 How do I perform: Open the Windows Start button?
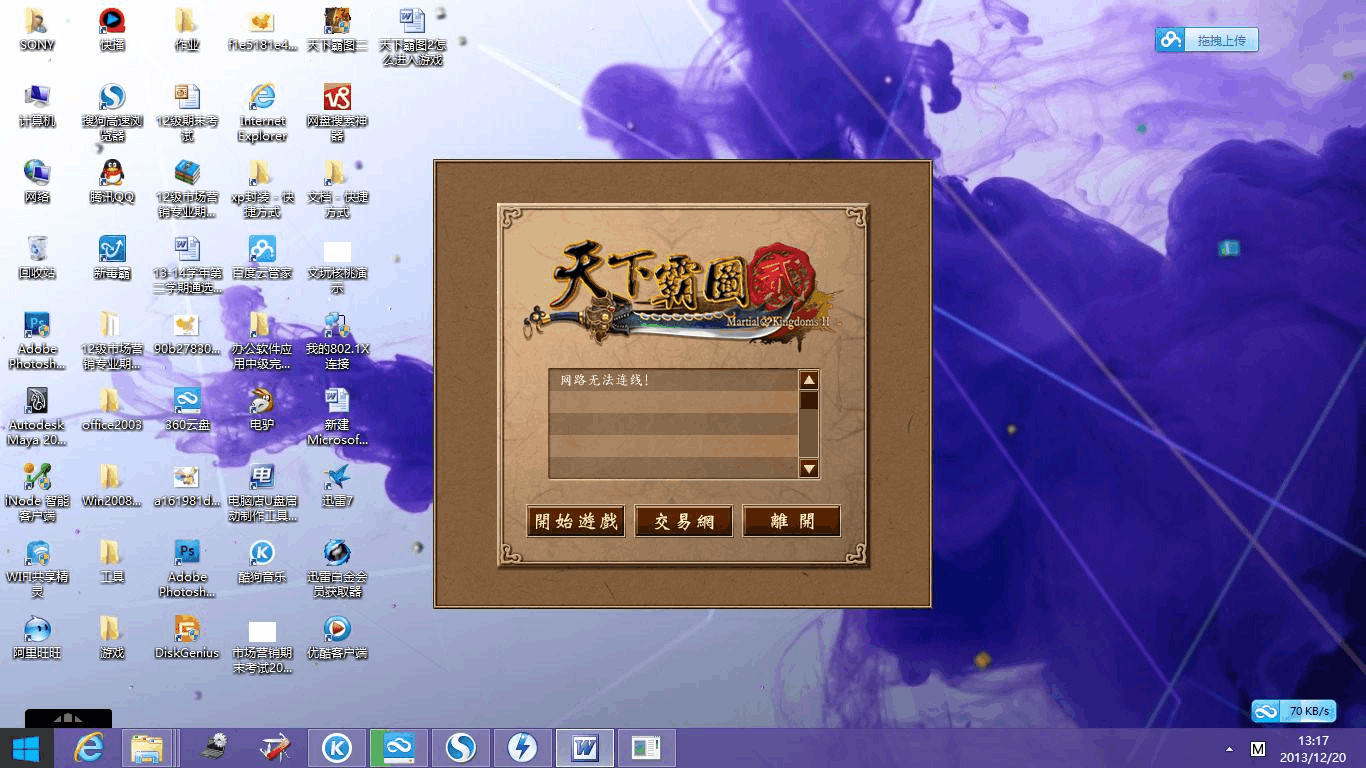pyautogui.click(x=26, y=748)
